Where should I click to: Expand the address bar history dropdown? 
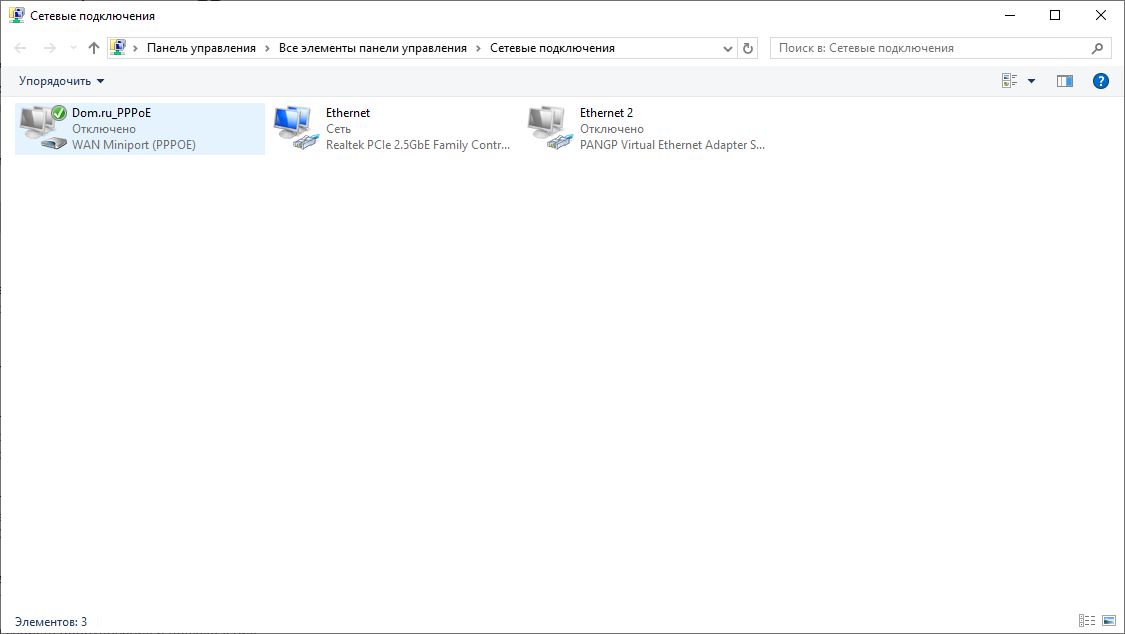click(x=727, y=48)
